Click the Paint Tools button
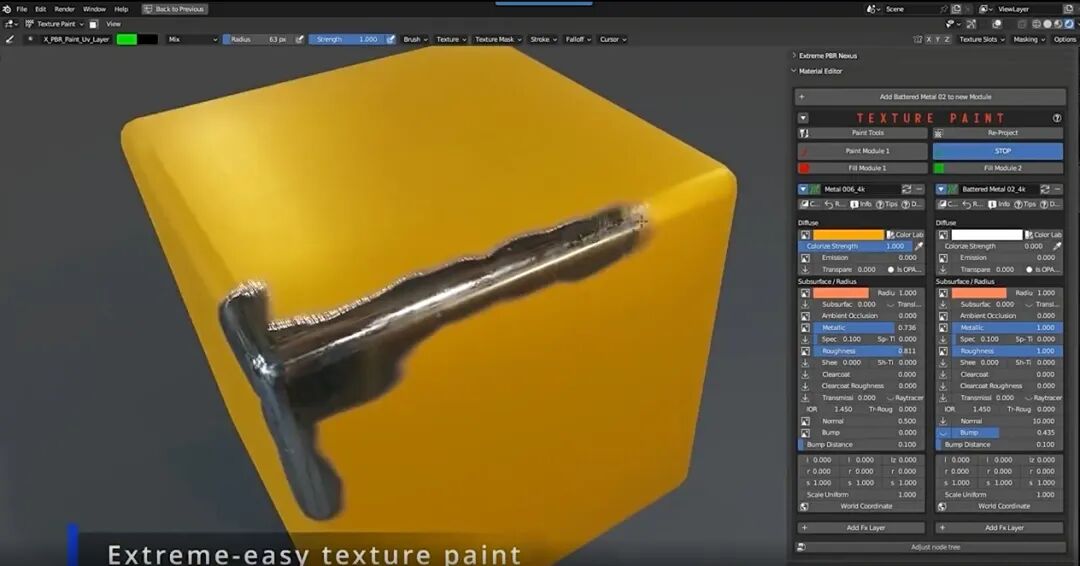The image size is (1080, 566). 862,133
